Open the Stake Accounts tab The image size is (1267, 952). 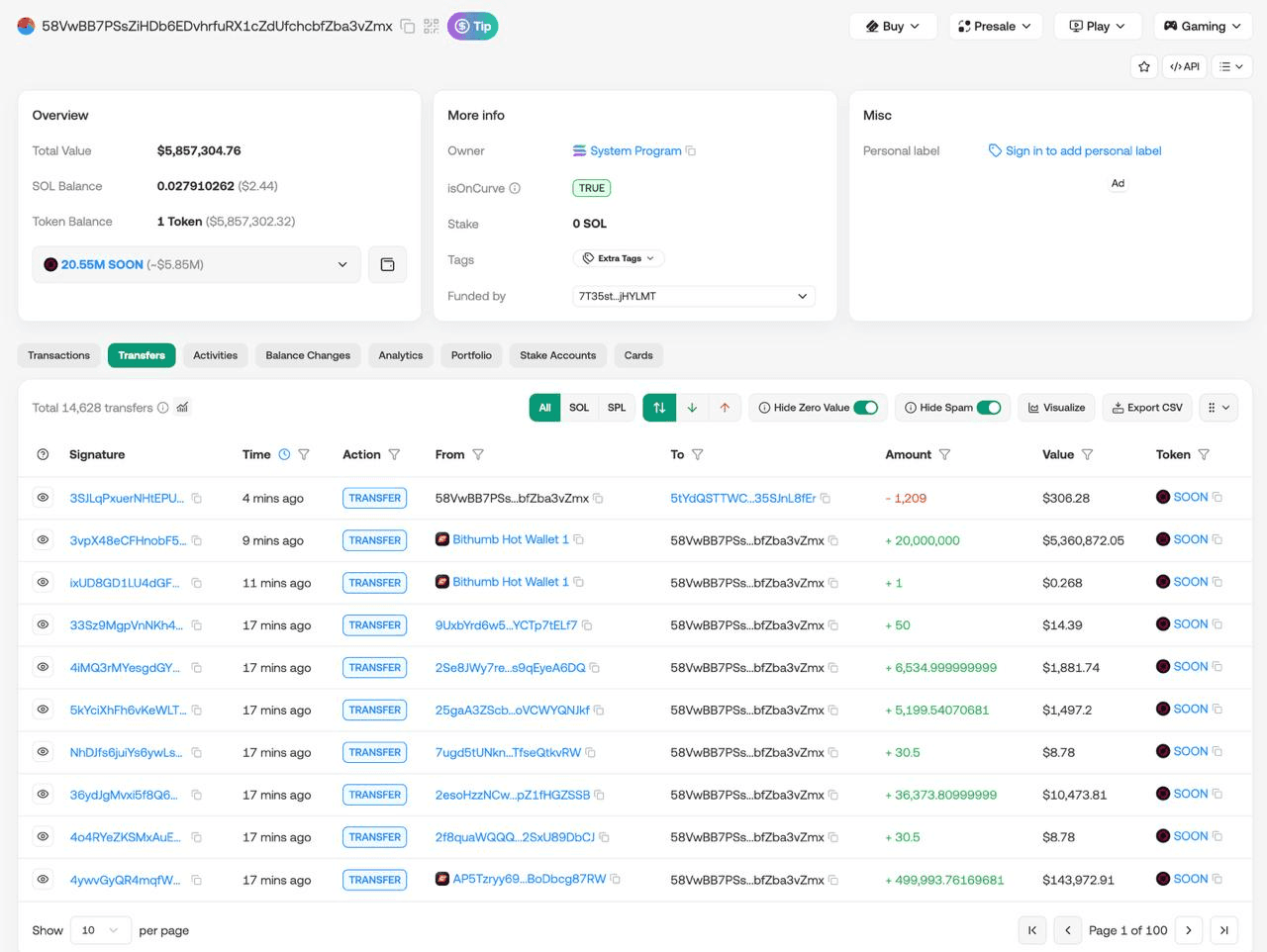(557, 355)
